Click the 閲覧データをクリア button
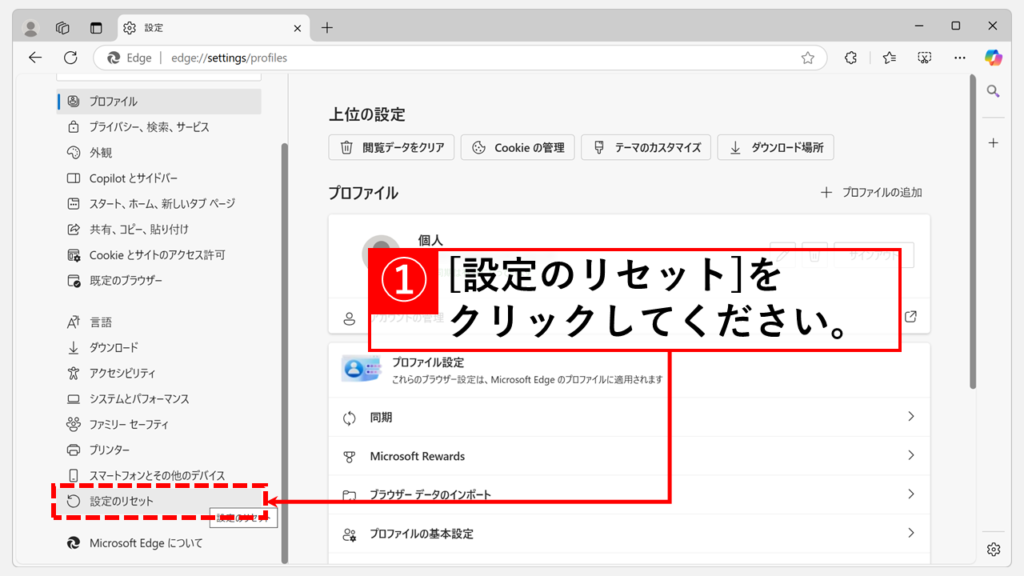The height and width of the screenshot is (576, 1024). (x=391, y=148)
